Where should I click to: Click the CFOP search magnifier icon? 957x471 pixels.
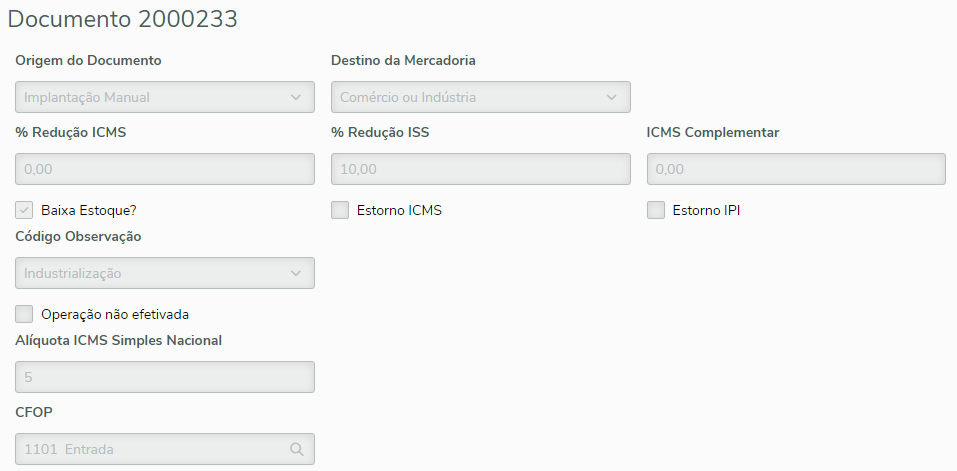click(x=296, y=450)
